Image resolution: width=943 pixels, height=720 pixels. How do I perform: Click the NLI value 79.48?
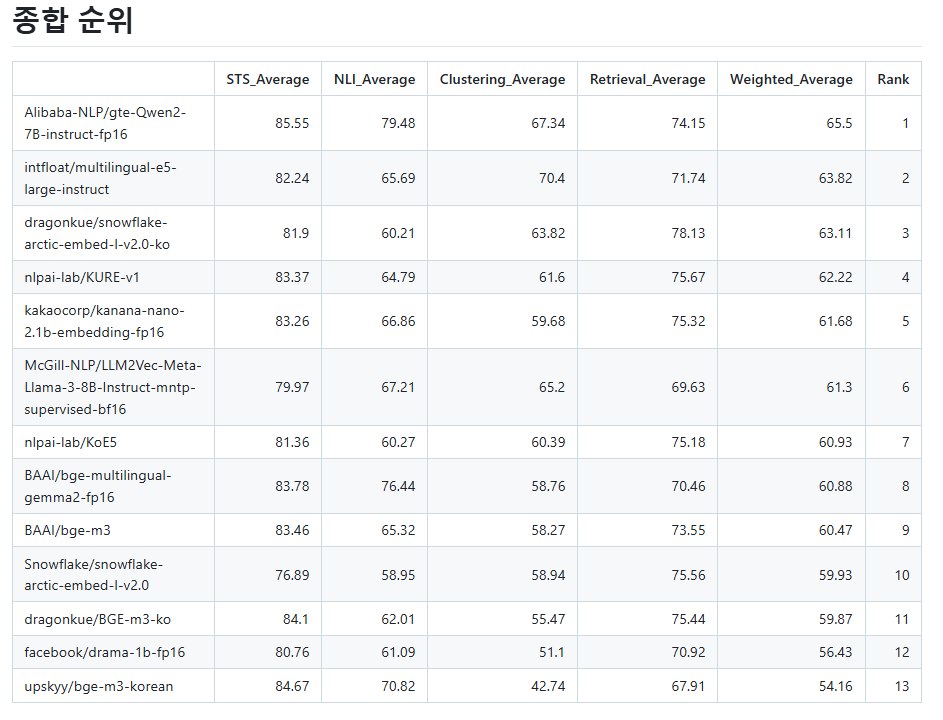398,123
